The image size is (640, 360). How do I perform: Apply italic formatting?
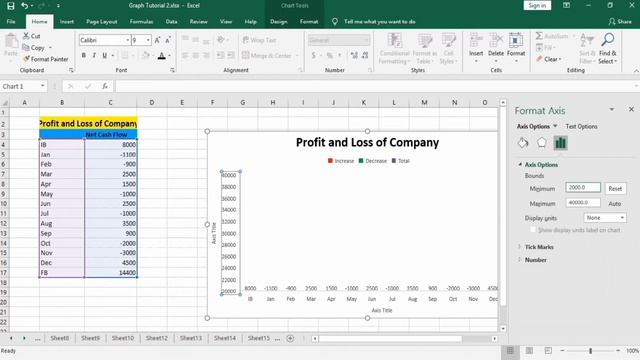click(94, 55)
